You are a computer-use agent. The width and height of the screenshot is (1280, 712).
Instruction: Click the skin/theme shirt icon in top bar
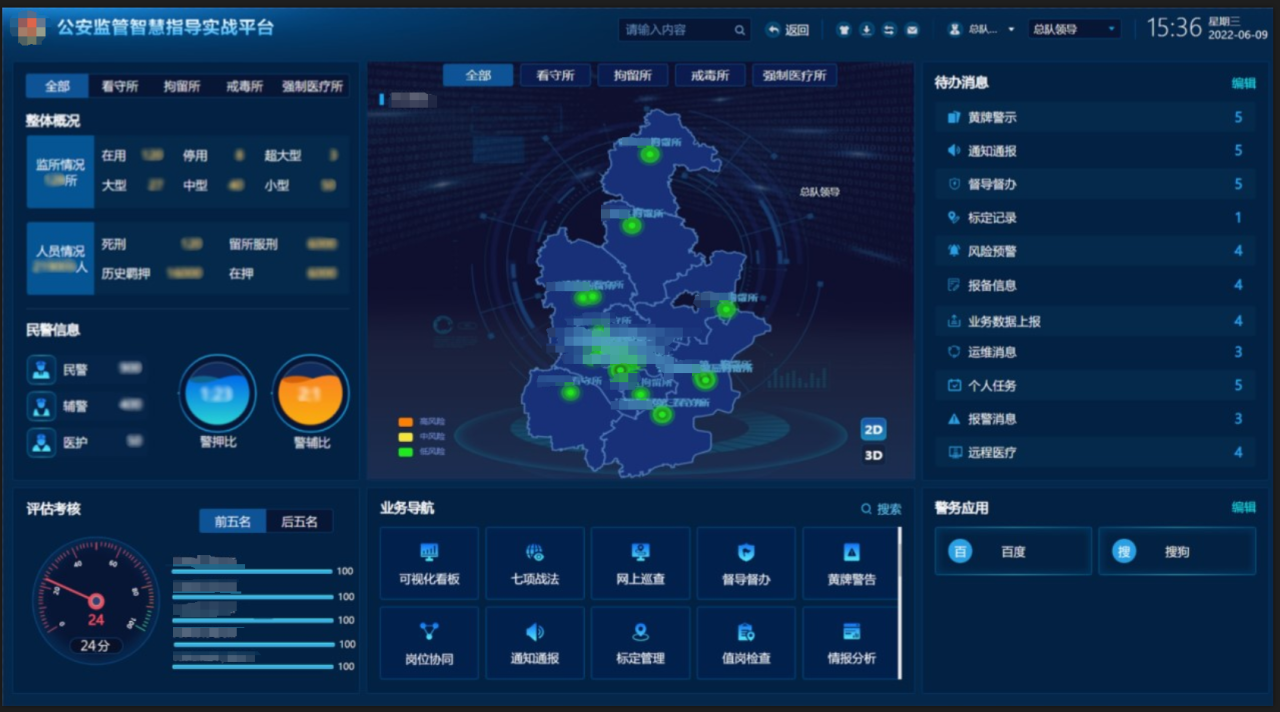coord(845,30)
